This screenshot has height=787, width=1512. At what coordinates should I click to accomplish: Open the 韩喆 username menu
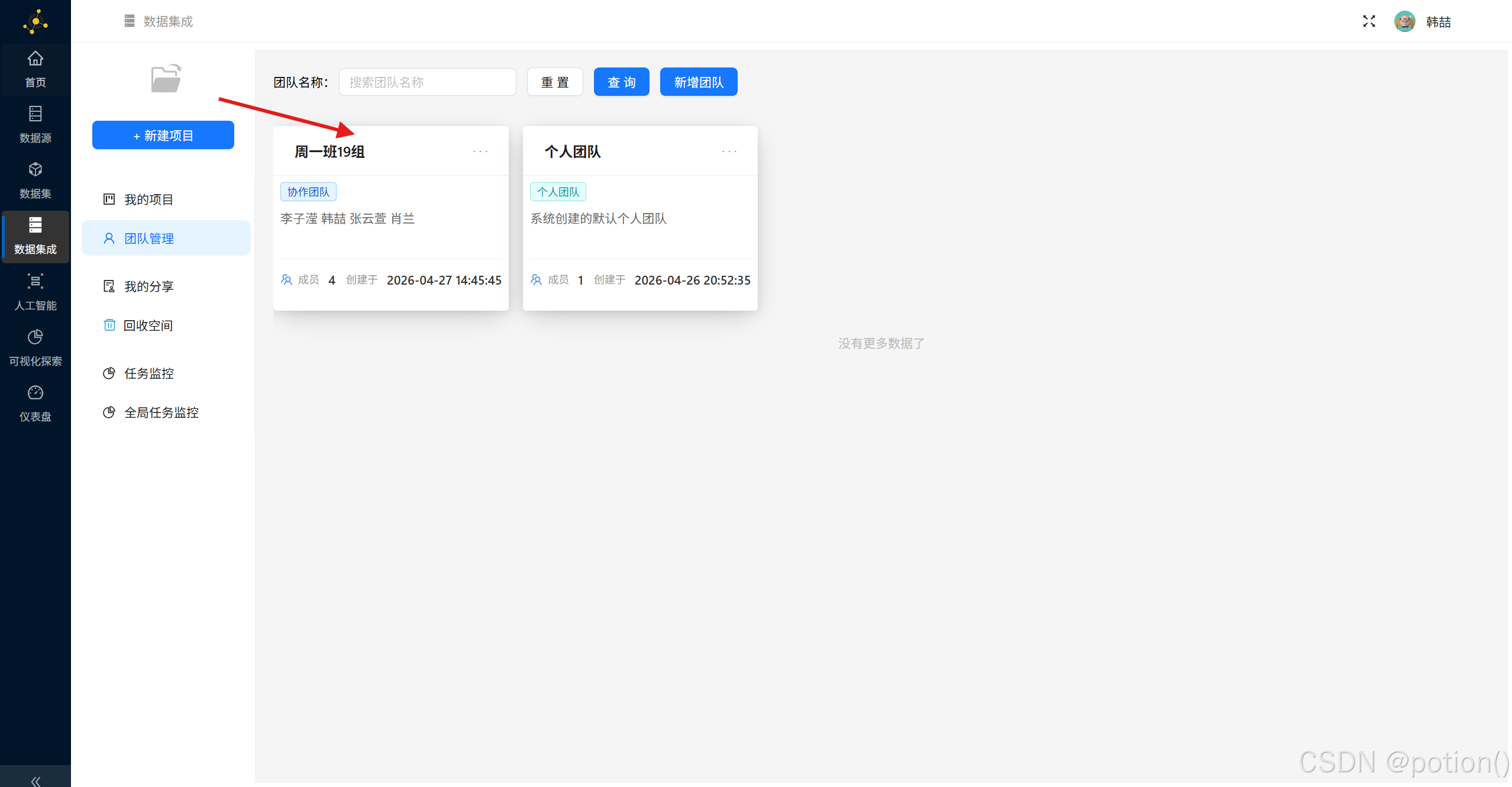(x=1438, y=22)
